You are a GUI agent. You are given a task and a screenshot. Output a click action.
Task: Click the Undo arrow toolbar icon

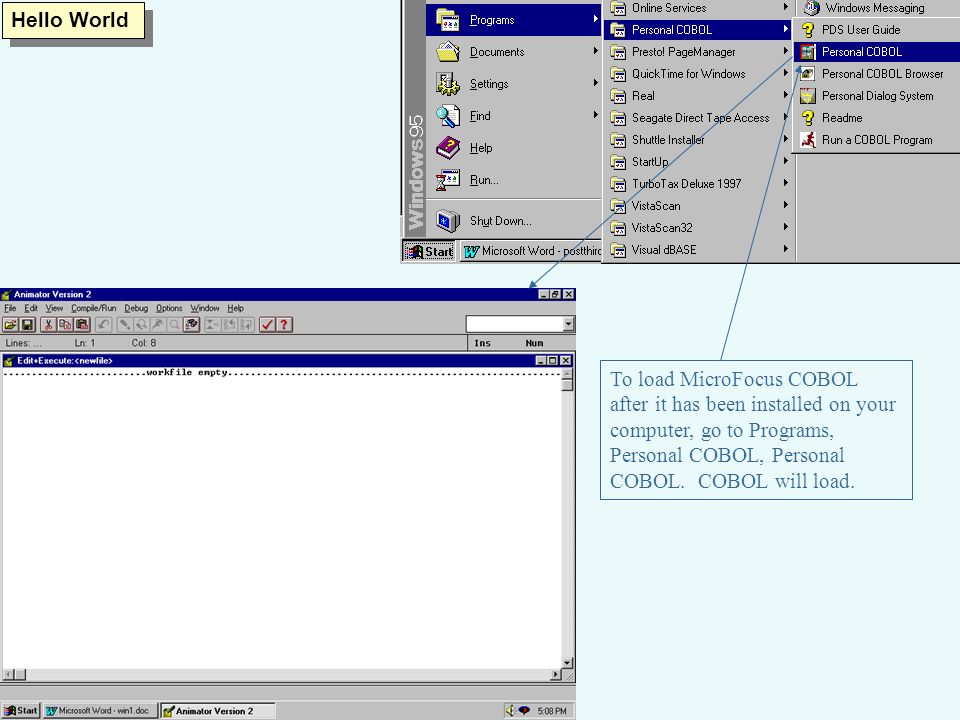pos(103,324)
